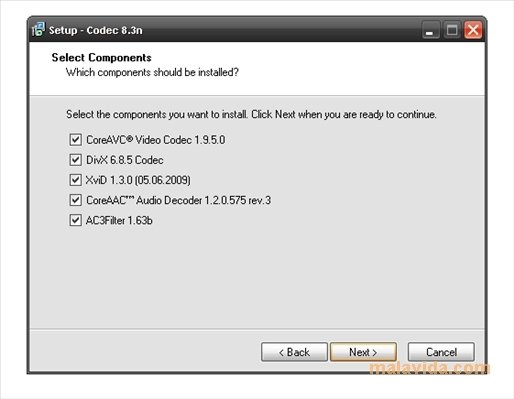Click the 'XviD 1.3.0 (05.06.2009)' label text
Image resolution: width=514 pixels, height=399 pixels.
tap(138, 180)
